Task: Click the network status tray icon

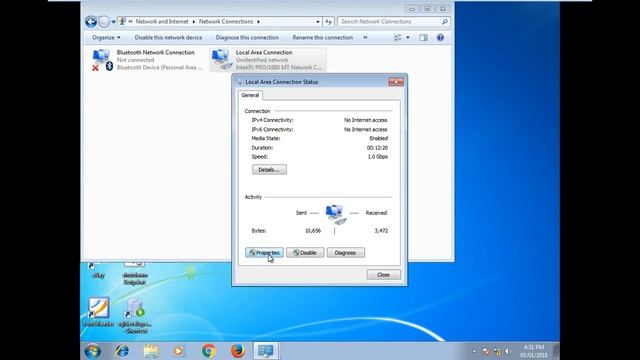Action: click(497, 351)
